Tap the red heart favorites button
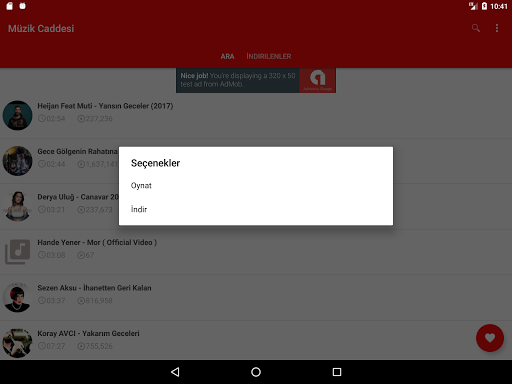Image resolution: width=512 pixels, height=384 pixels. click(490, 338)
